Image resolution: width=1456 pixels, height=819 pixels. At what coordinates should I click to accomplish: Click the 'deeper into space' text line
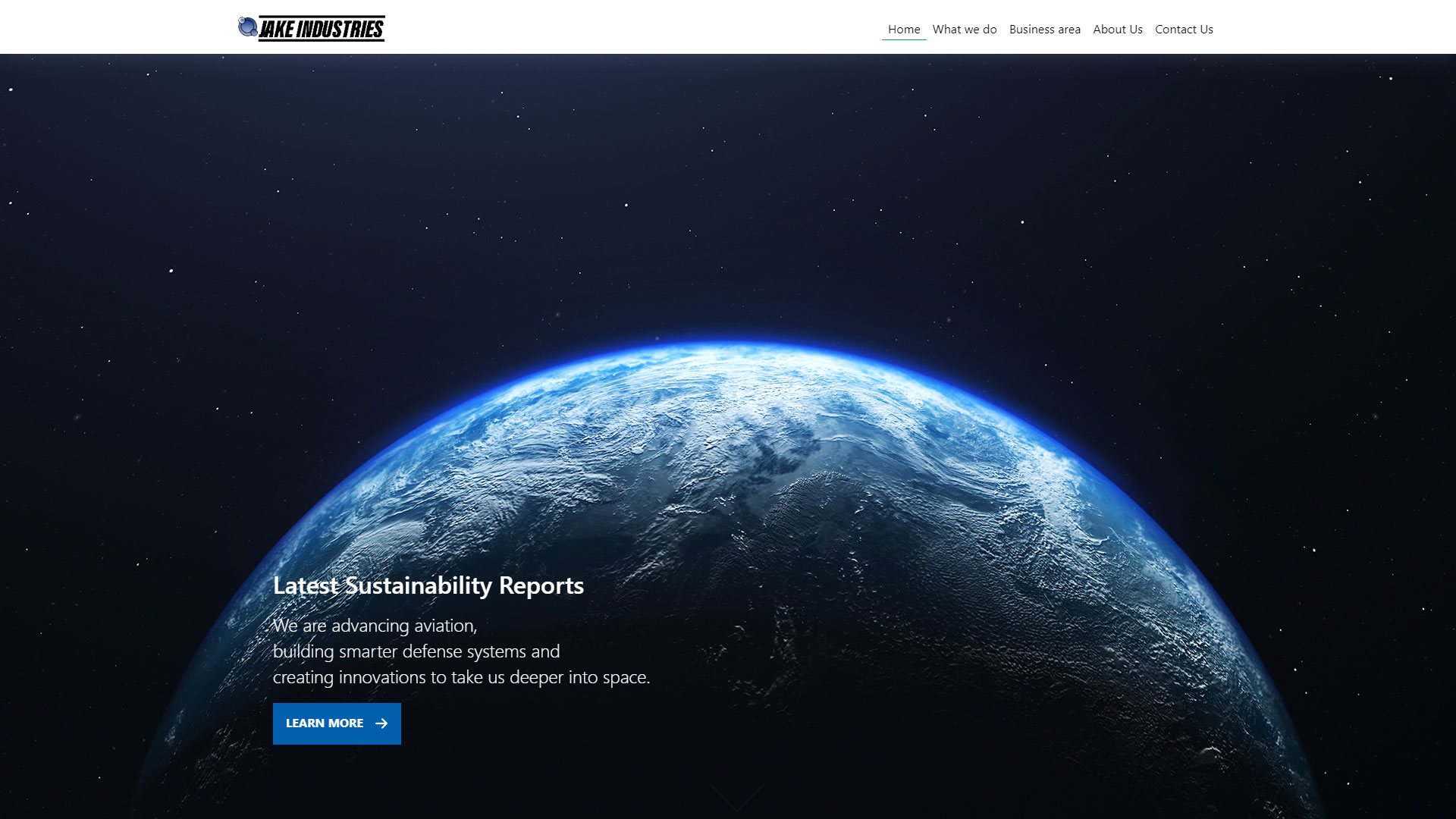pos(461,677)
